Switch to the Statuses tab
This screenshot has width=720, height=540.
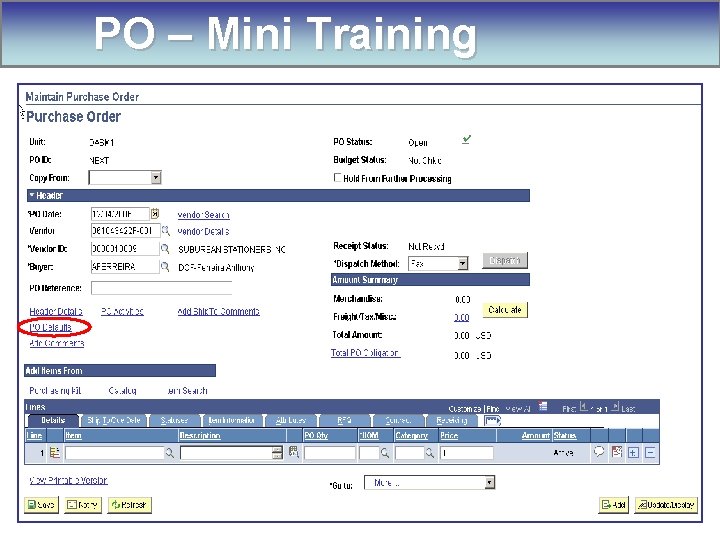click(x=174, y=420)
